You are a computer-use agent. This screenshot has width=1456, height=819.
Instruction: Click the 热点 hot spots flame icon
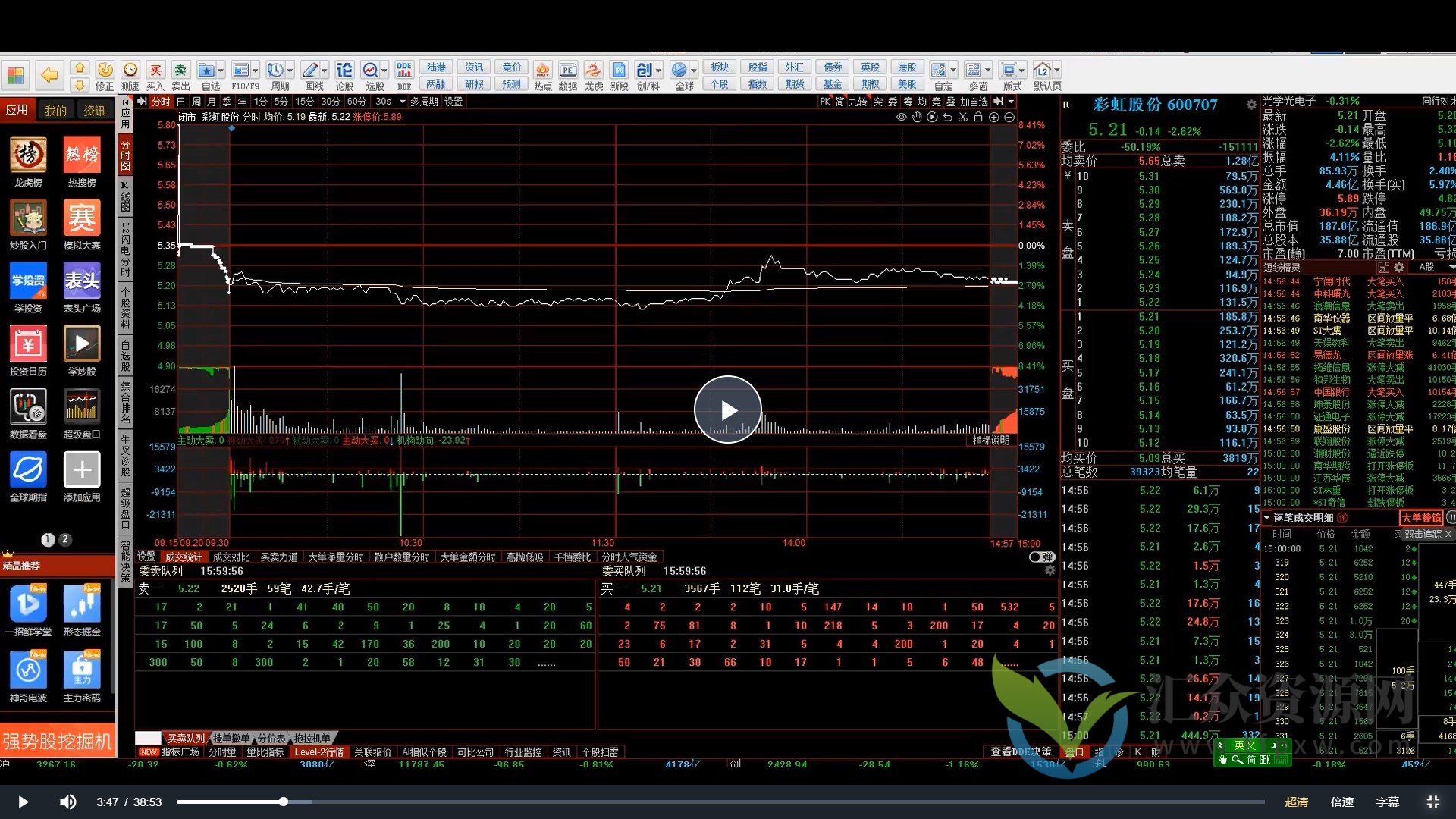pyautogui.click(x=542, y=71)
